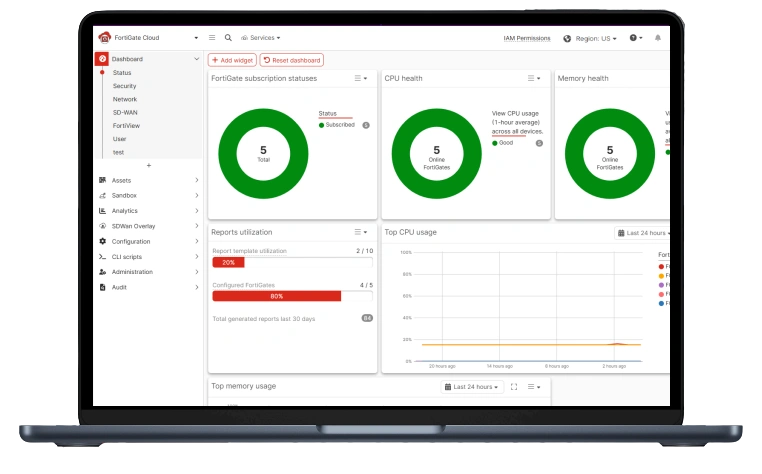The width and height of the screenshot is (762, 474).
Task: Click the Add widget button
Action: pyautogui.click(x=231, y=60)
